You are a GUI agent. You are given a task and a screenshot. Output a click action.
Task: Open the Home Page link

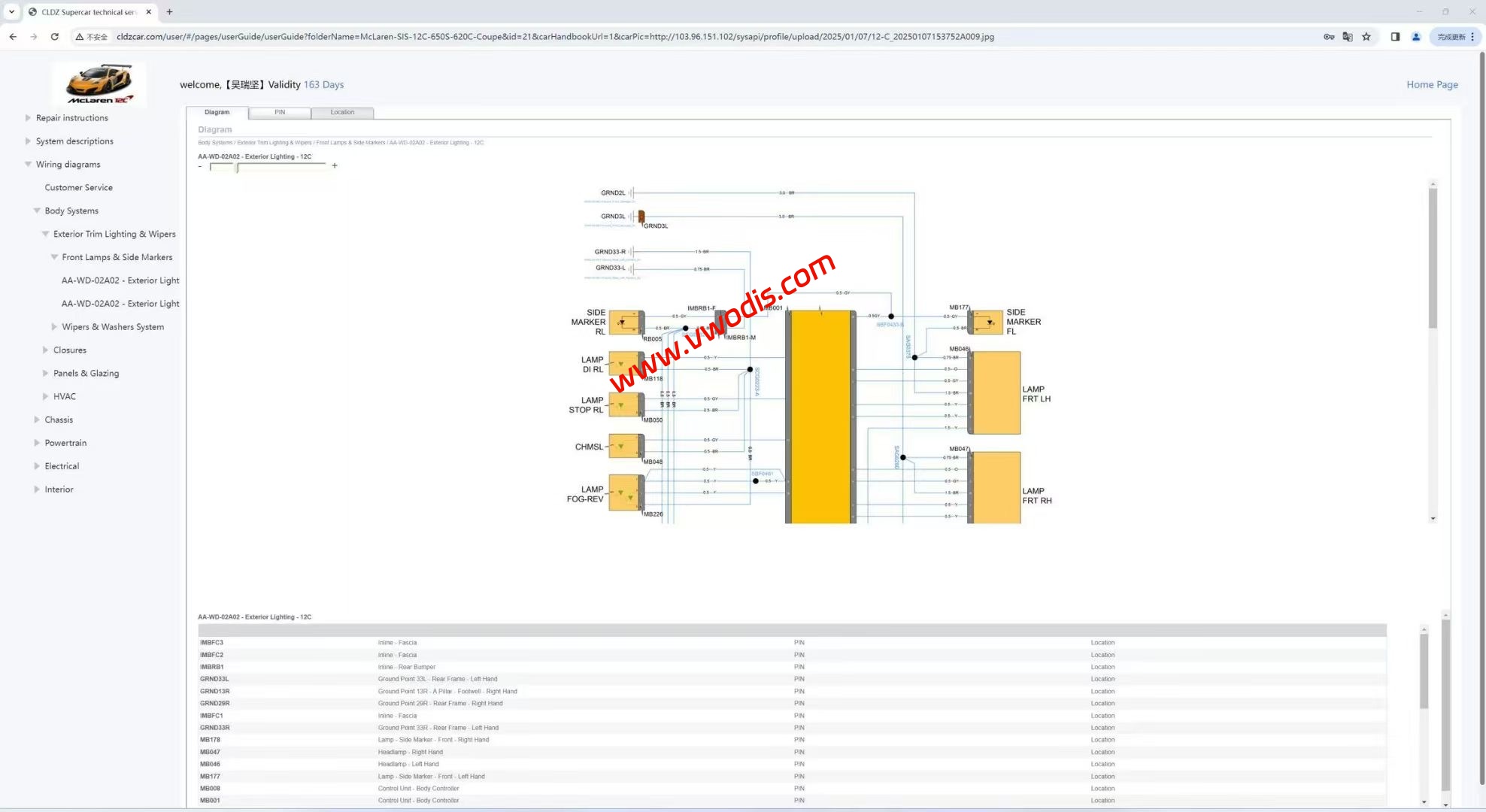click(x=1432, y=84)
